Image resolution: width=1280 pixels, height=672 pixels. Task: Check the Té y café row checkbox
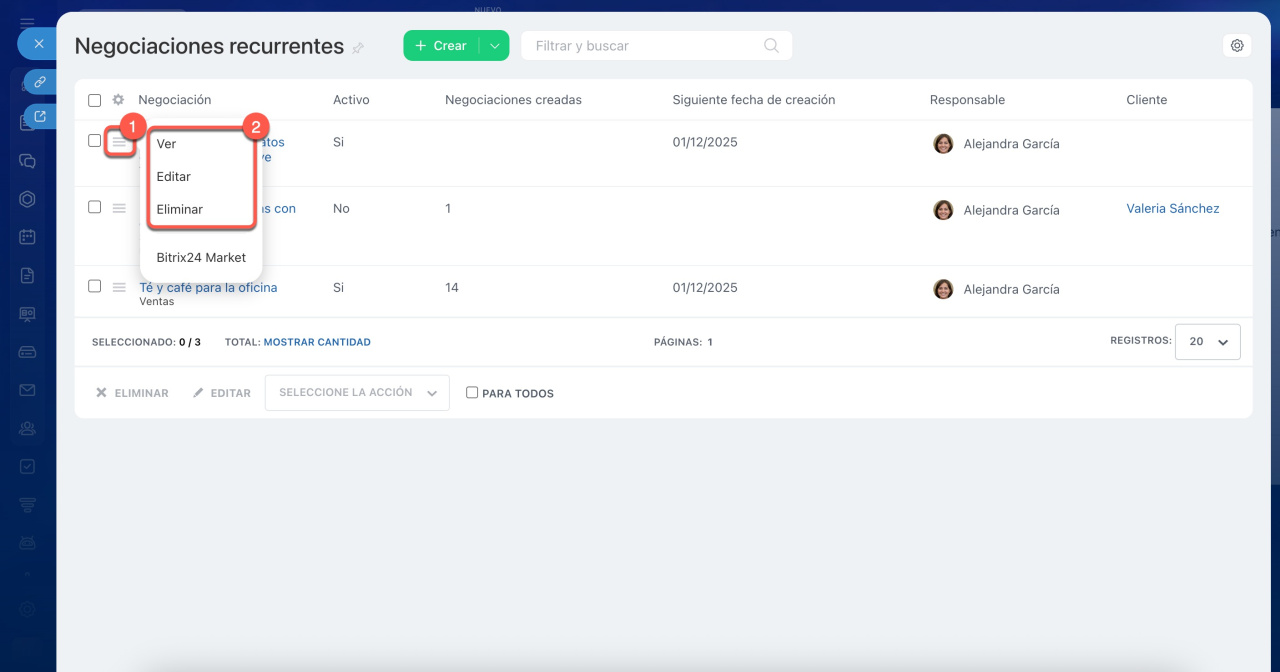95,286
